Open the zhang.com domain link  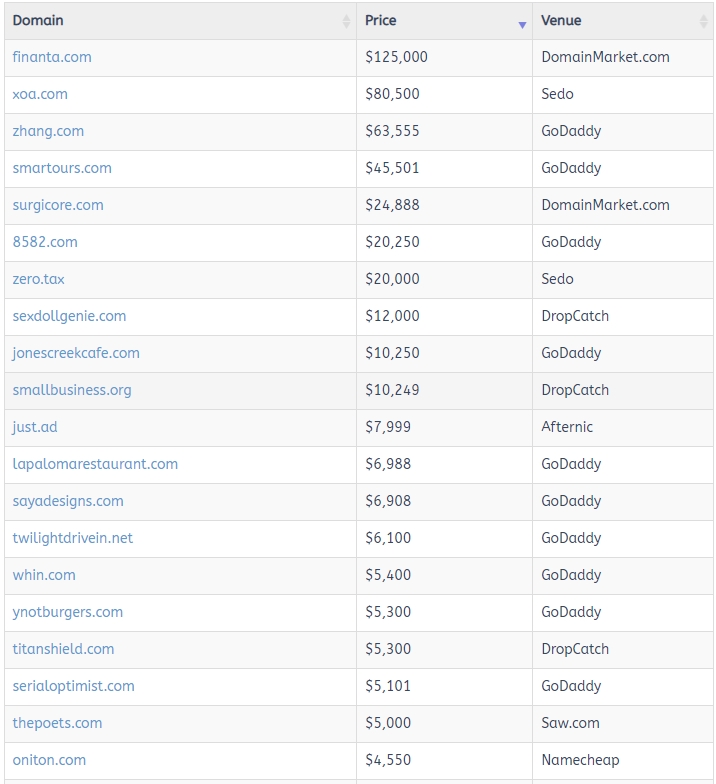click(x=48, y=131)
